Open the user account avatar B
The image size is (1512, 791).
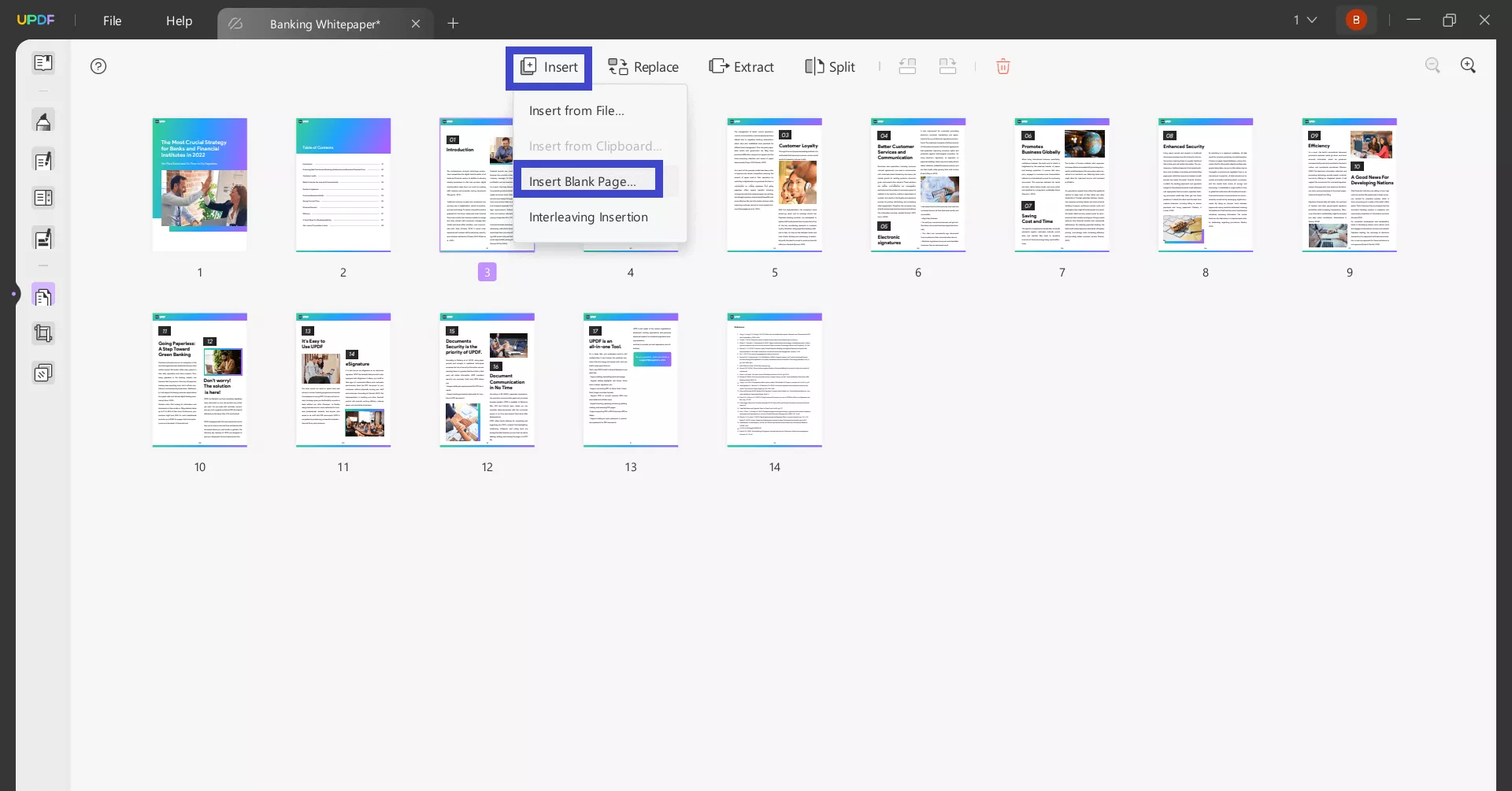[1356, 20]
